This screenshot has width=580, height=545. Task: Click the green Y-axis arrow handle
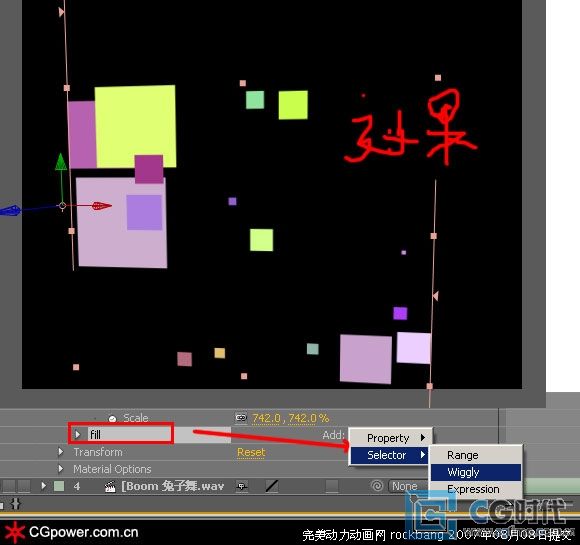(61, 162)
